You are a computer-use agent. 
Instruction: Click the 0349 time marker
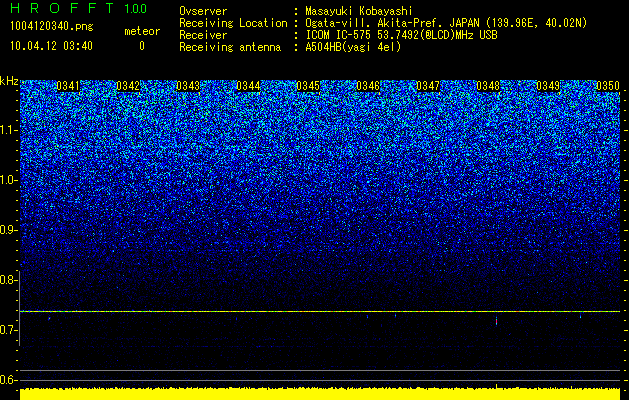click(548, 86)
